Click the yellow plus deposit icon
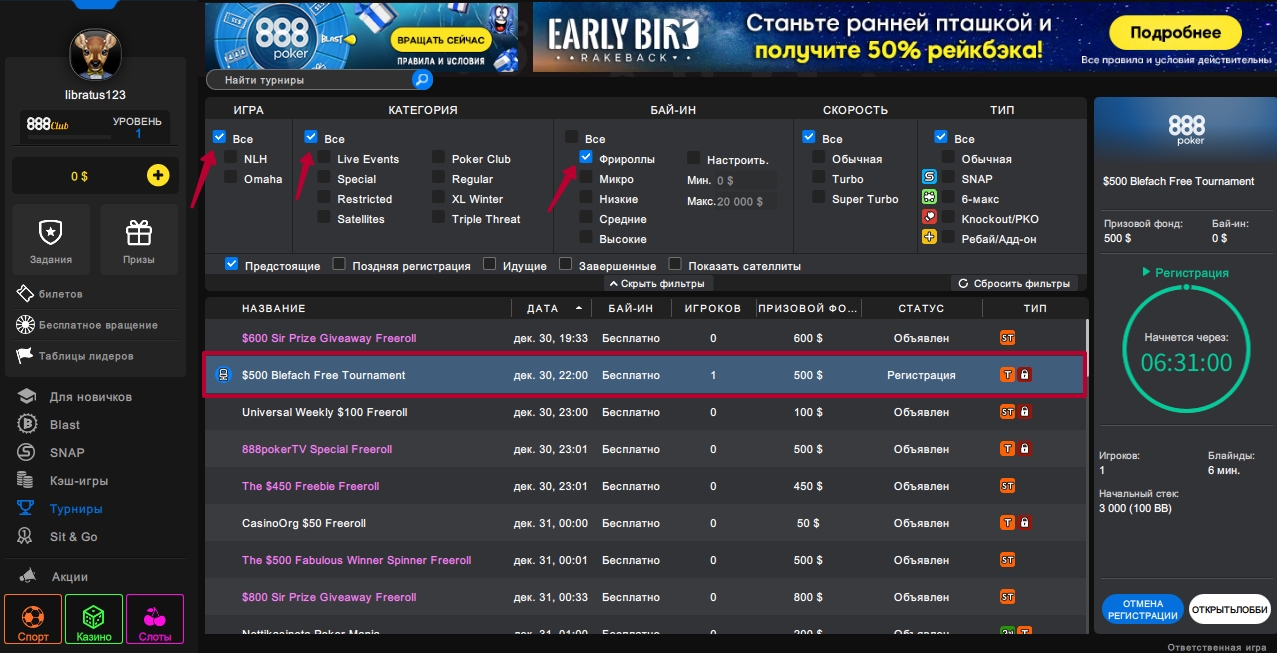 (158, 176)
